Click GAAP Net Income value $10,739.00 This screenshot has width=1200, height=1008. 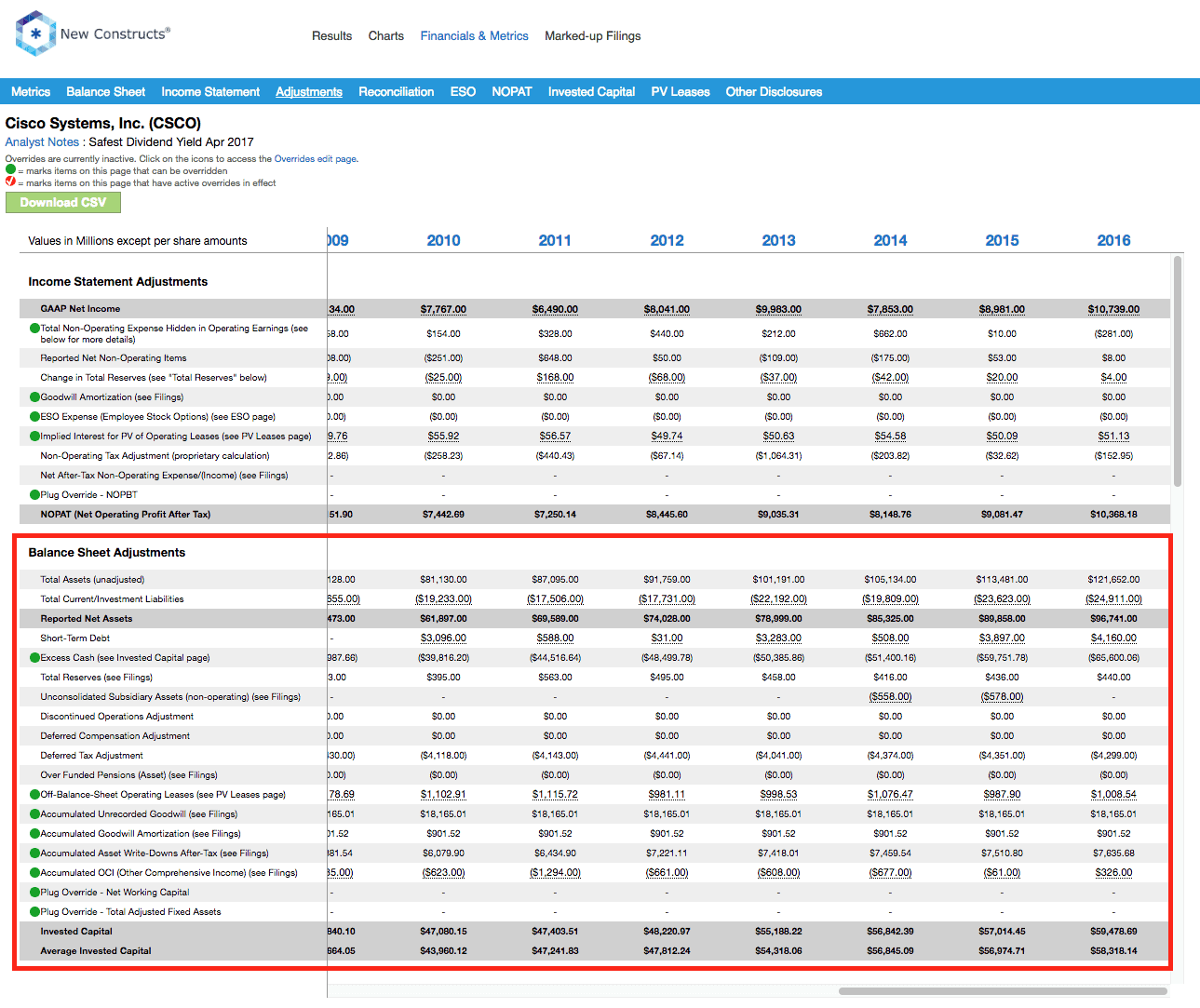(x=1113, y=309)
